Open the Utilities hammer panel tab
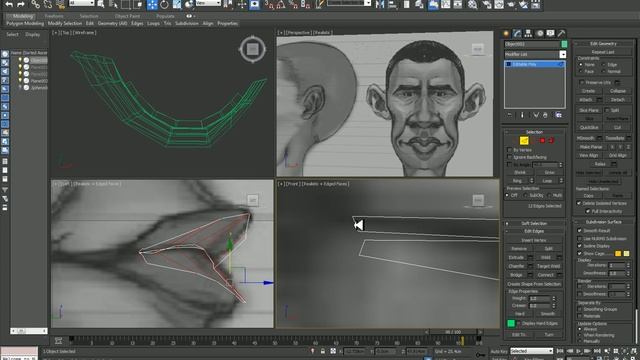 point(562,33)
